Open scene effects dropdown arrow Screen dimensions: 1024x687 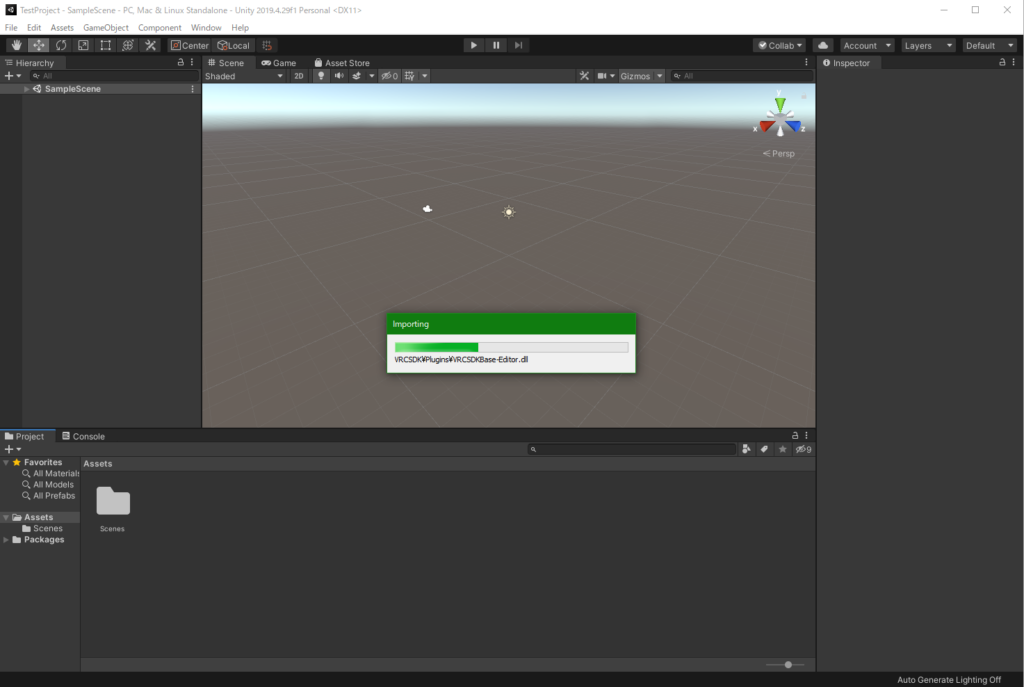tap(372, 76)
